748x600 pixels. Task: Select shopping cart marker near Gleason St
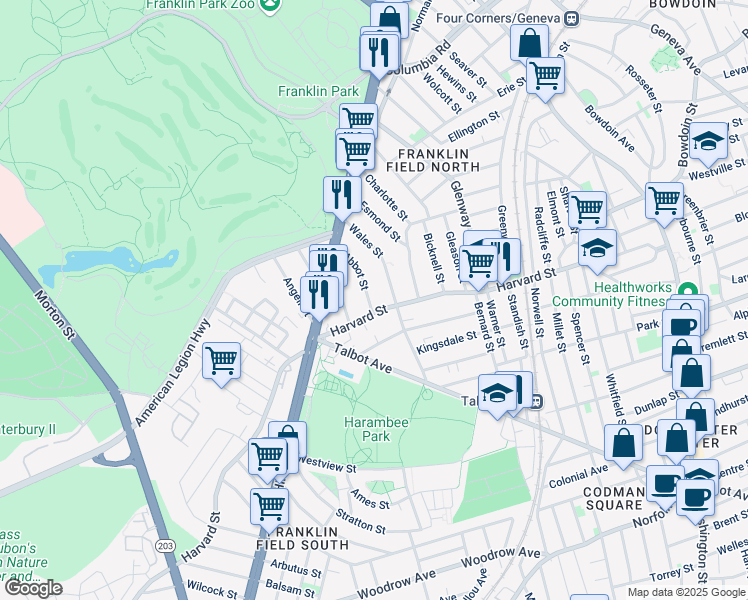pos(478,265)
